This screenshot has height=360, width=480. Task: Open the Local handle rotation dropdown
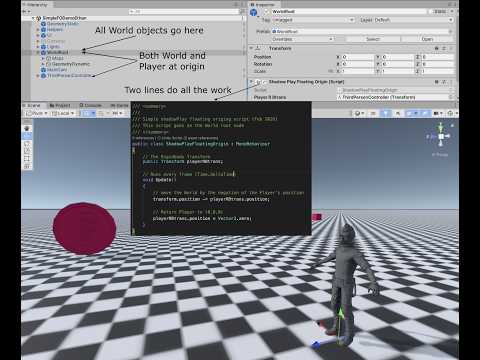[63, 113]
